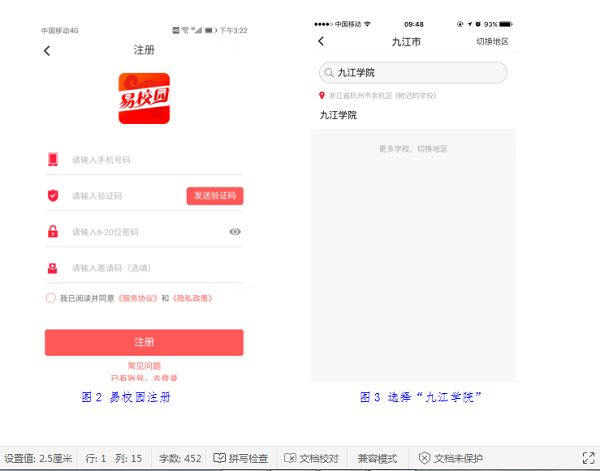The image size is (600, 471).
Task: Select 九江学院 from the school list
Action: (339, 115)
